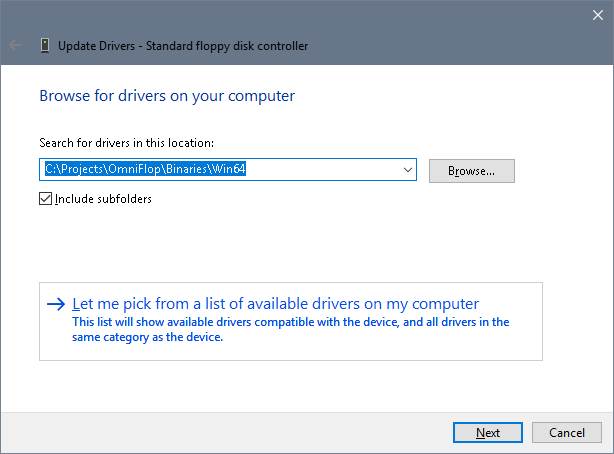Click the highlighted C:\Projects\OmniFlop path text

pos(146,171)
